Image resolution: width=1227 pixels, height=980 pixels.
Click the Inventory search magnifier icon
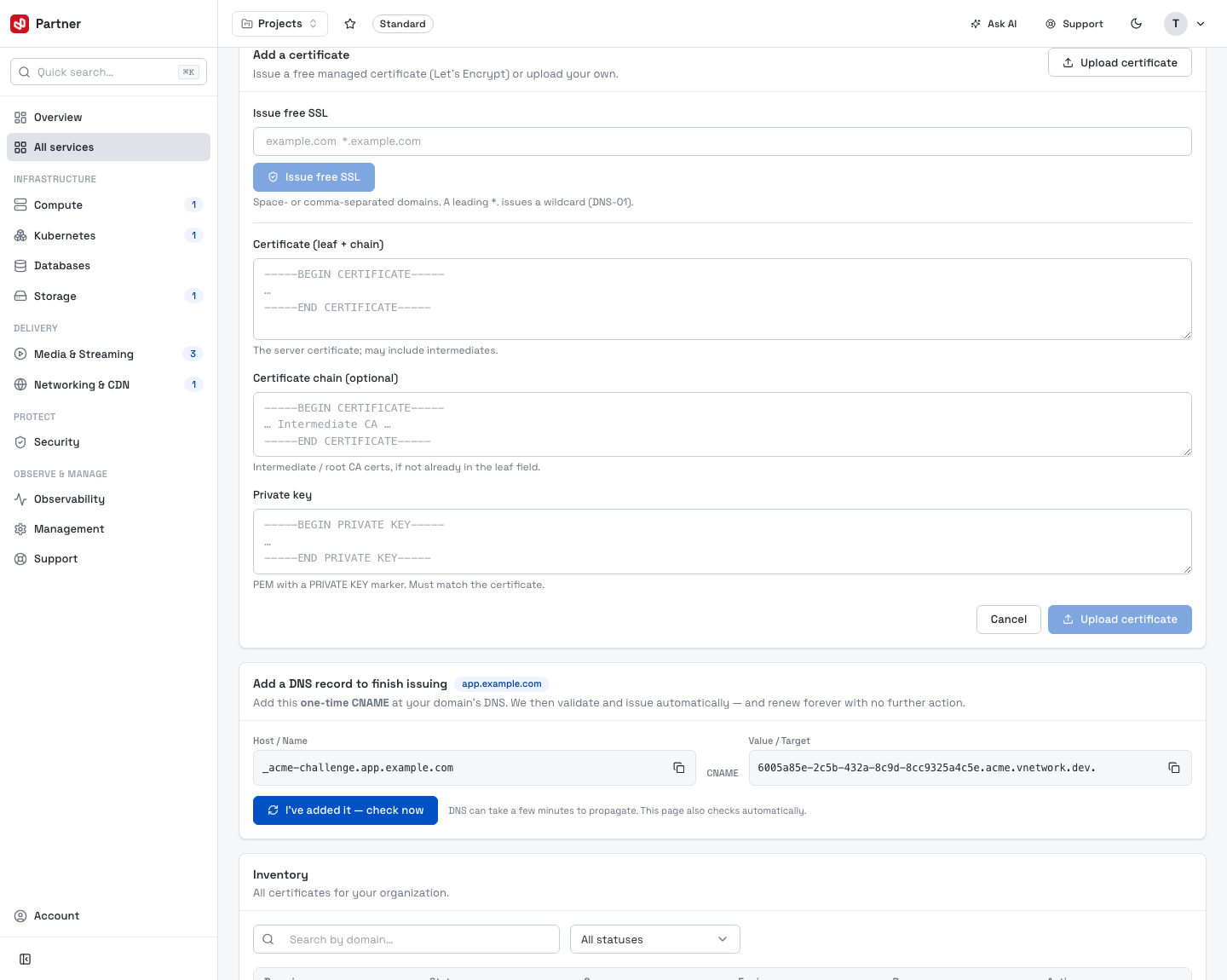(x=268, y=939)
